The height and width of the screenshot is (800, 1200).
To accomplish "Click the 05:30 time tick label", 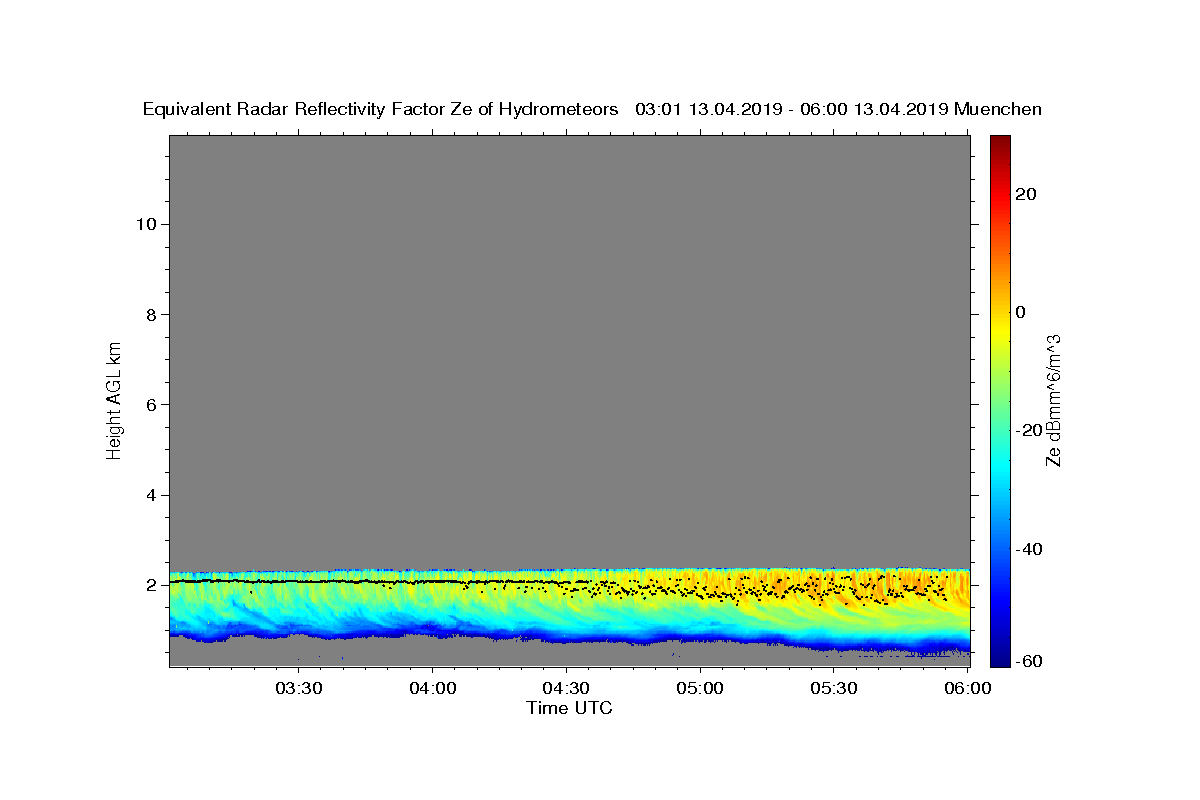I will coord(834,688).
